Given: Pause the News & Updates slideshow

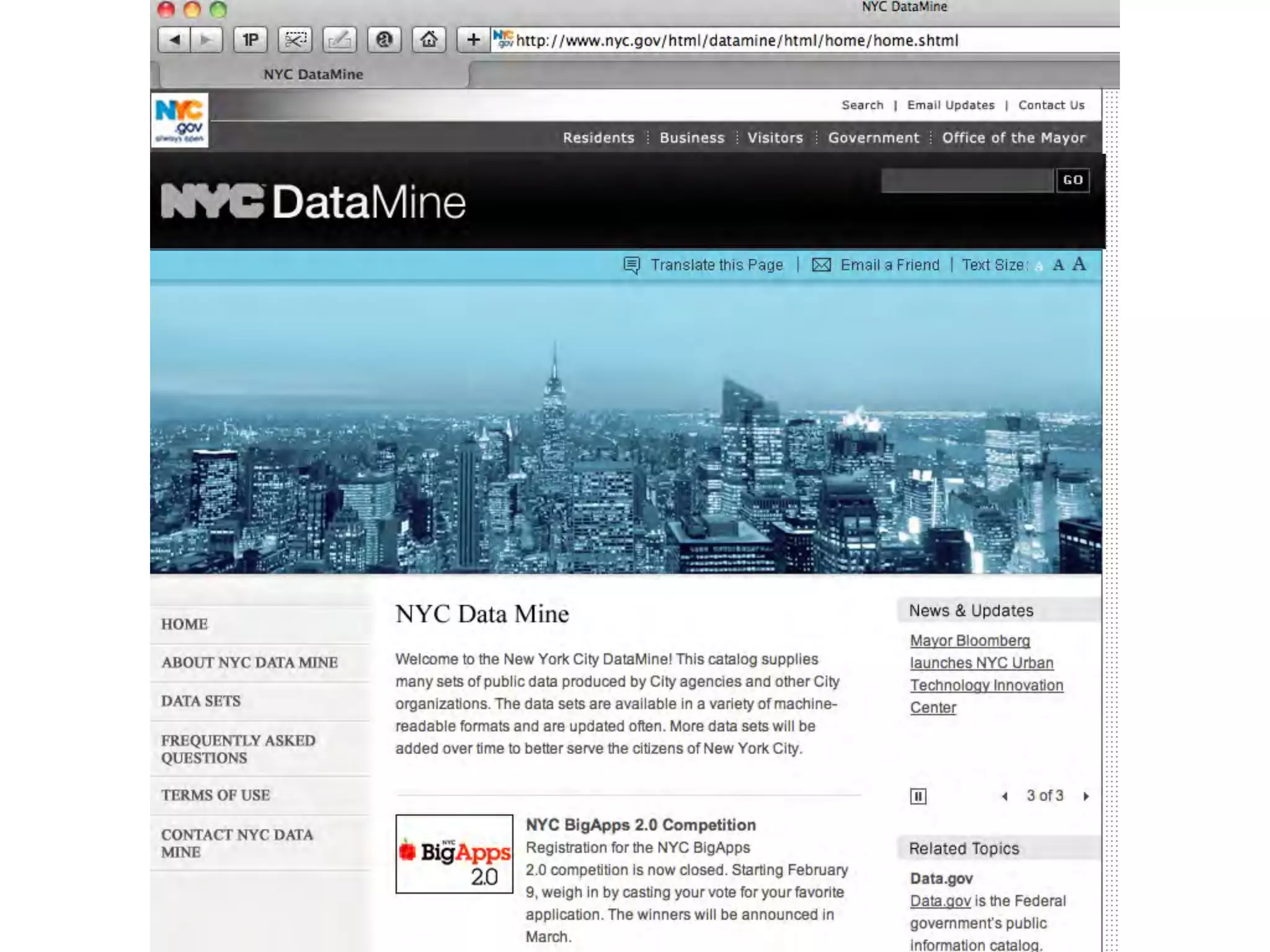Looking at the screenshot, I should pos(918,796).
